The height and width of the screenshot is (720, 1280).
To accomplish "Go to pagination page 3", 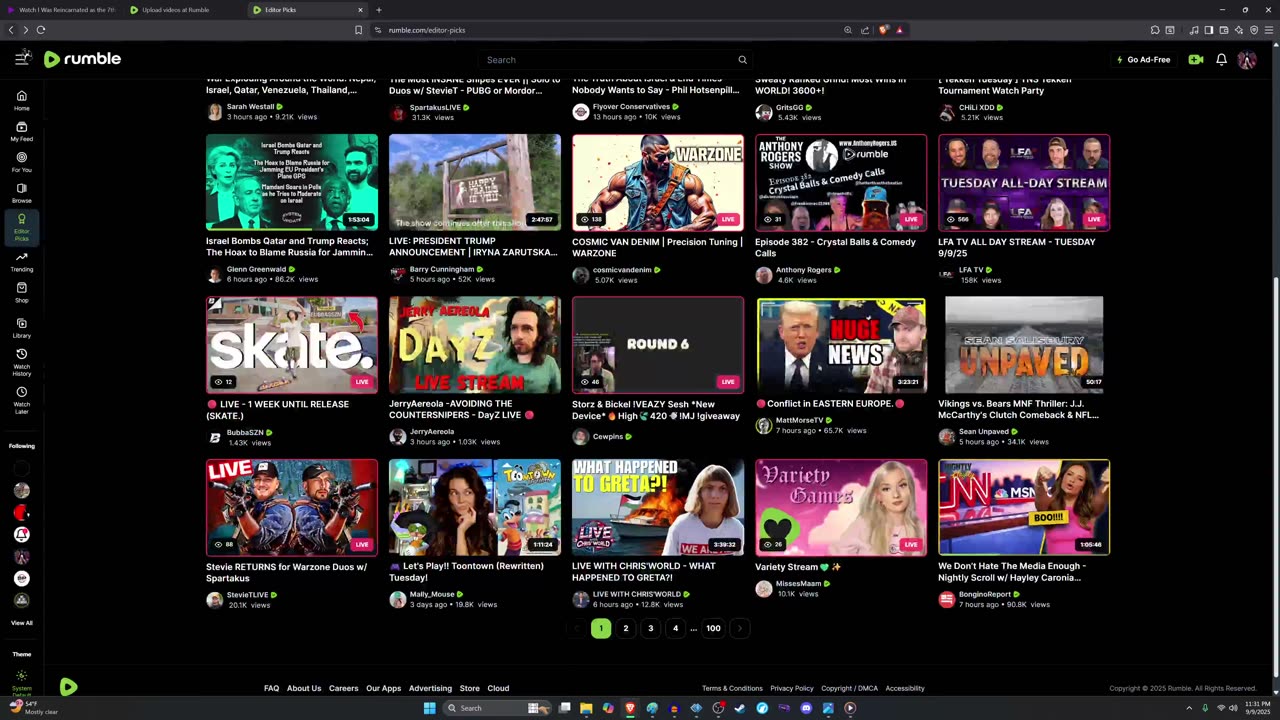I will coord(650,628).
